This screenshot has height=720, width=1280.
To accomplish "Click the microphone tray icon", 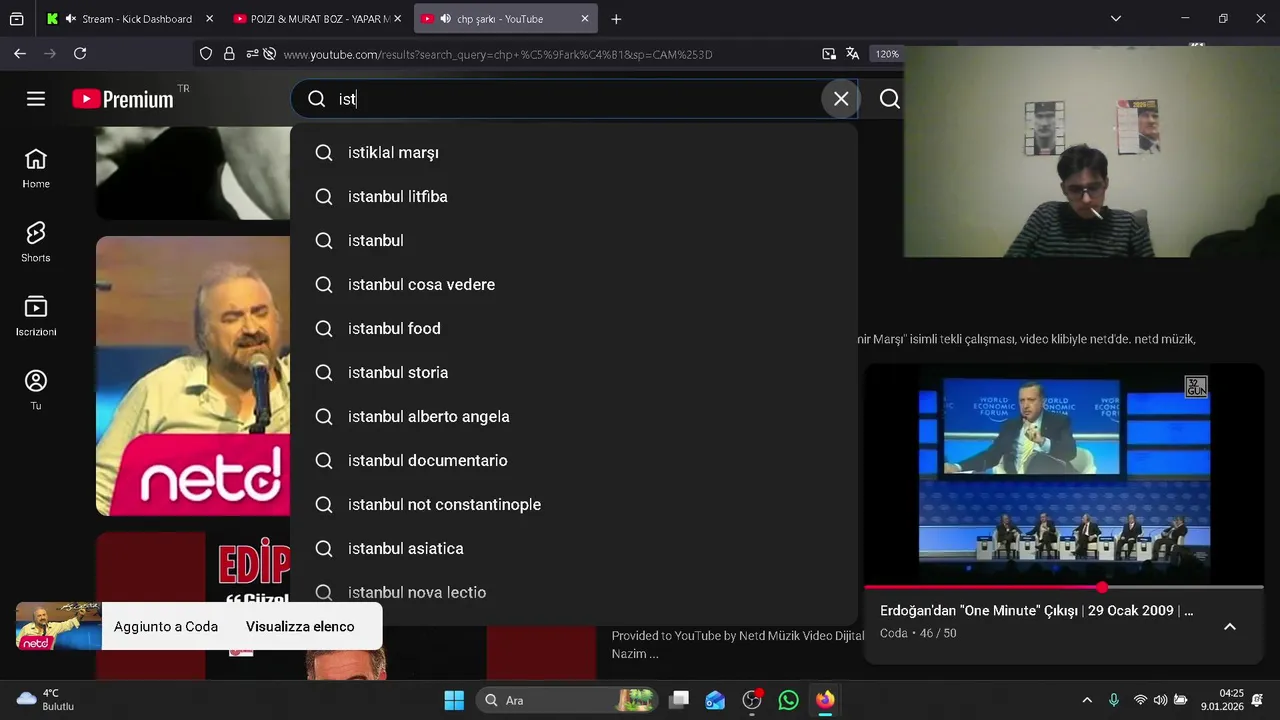I will click(1114, 700).
